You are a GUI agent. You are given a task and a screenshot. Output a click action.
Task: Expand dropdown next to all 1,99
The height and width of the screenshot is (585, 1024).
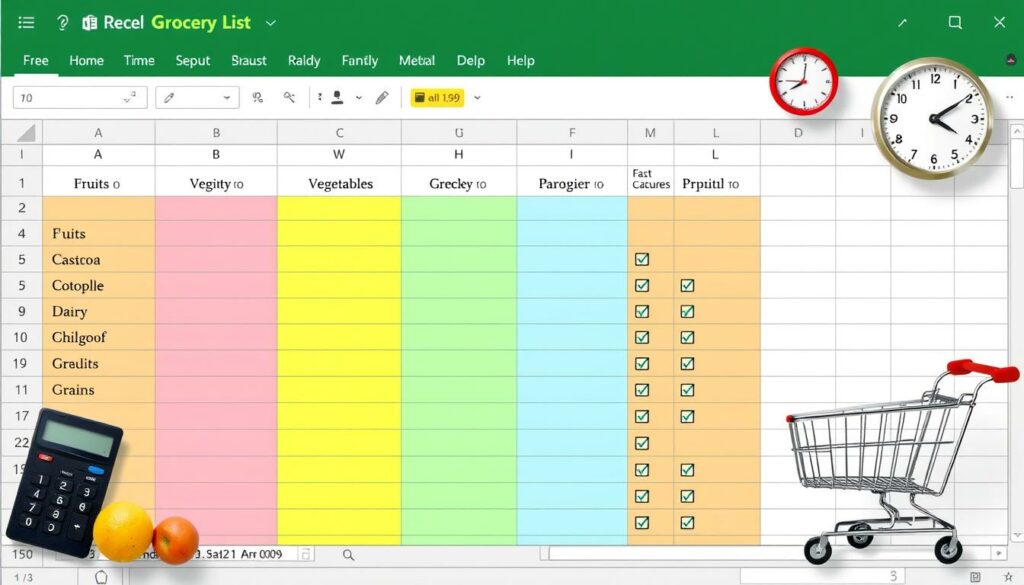point(477,97)
